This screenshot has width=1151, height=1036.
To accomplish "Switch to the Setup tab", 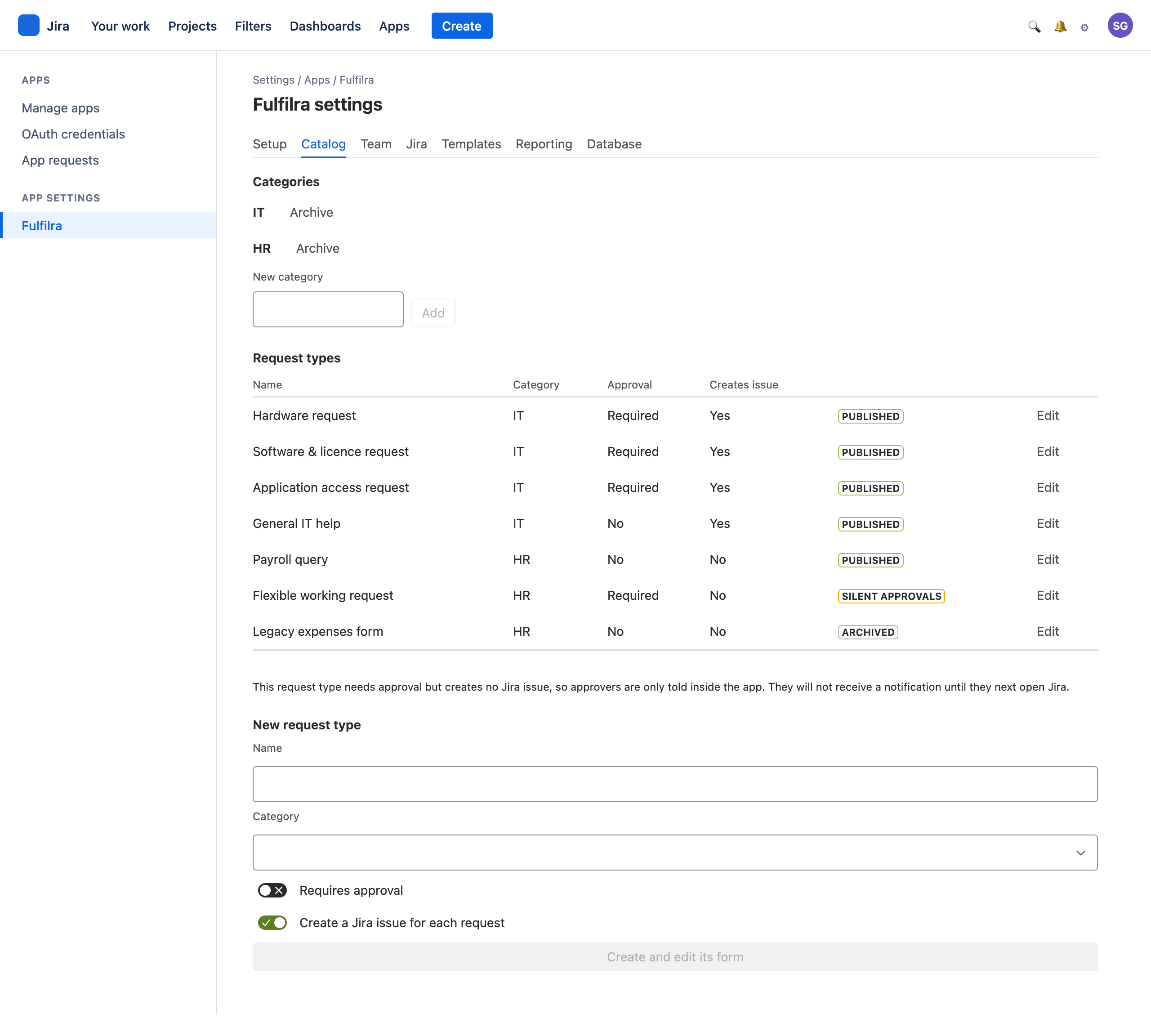I will coord(270,144).
